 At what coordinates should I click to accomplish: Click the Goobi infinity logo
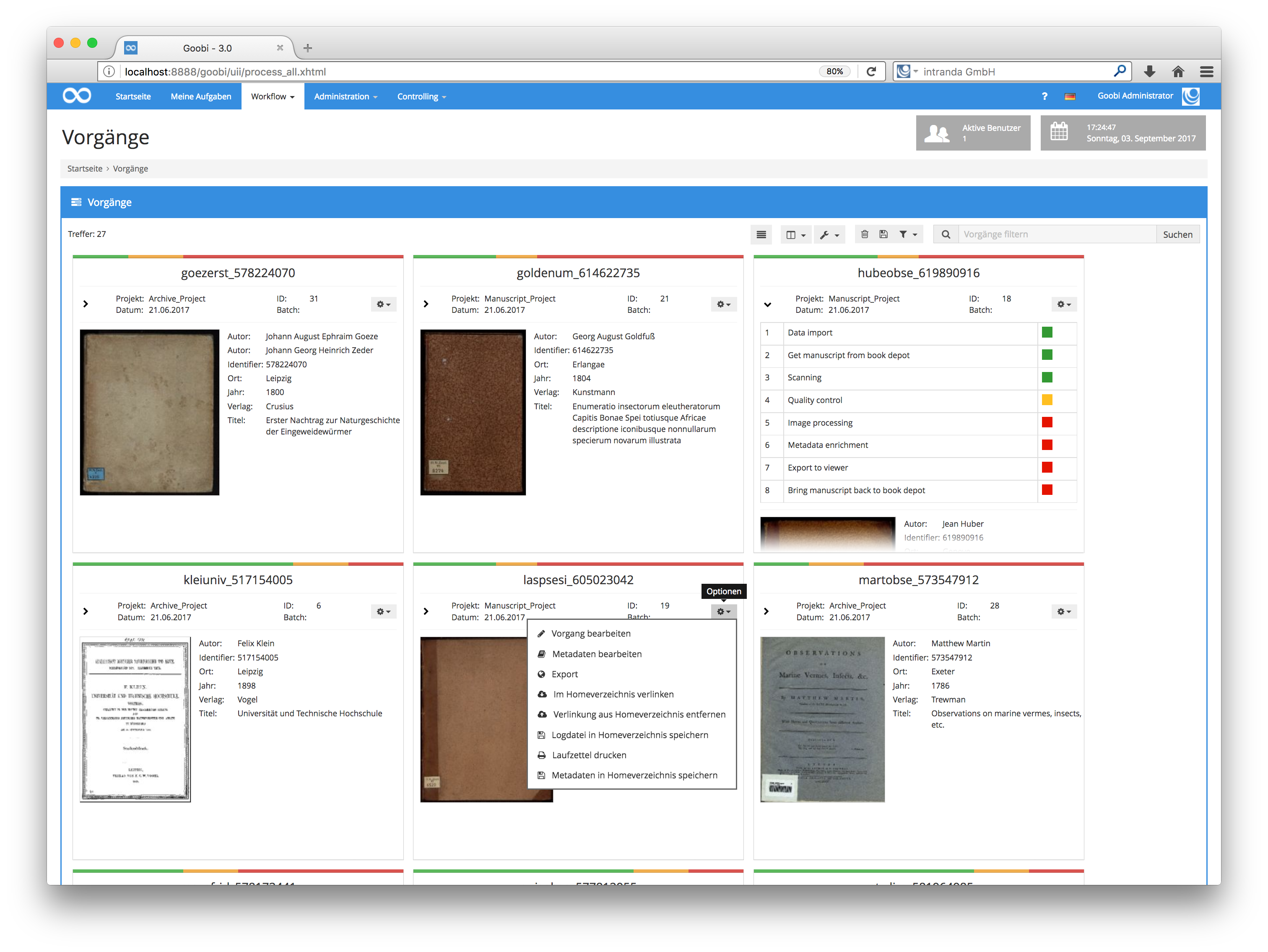[x=77, y=96]
